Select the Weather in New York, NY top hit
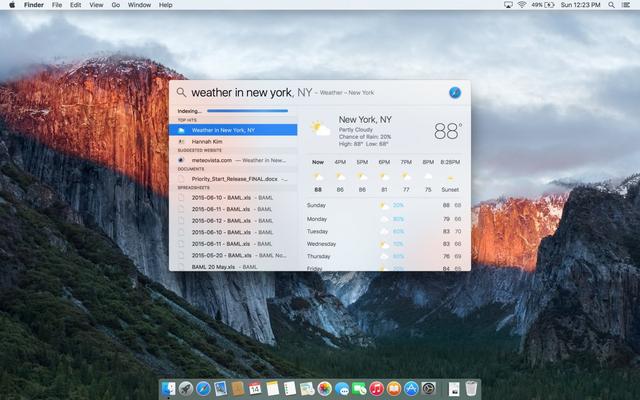The width and height of the screenshot is (640, 400). 233,130
